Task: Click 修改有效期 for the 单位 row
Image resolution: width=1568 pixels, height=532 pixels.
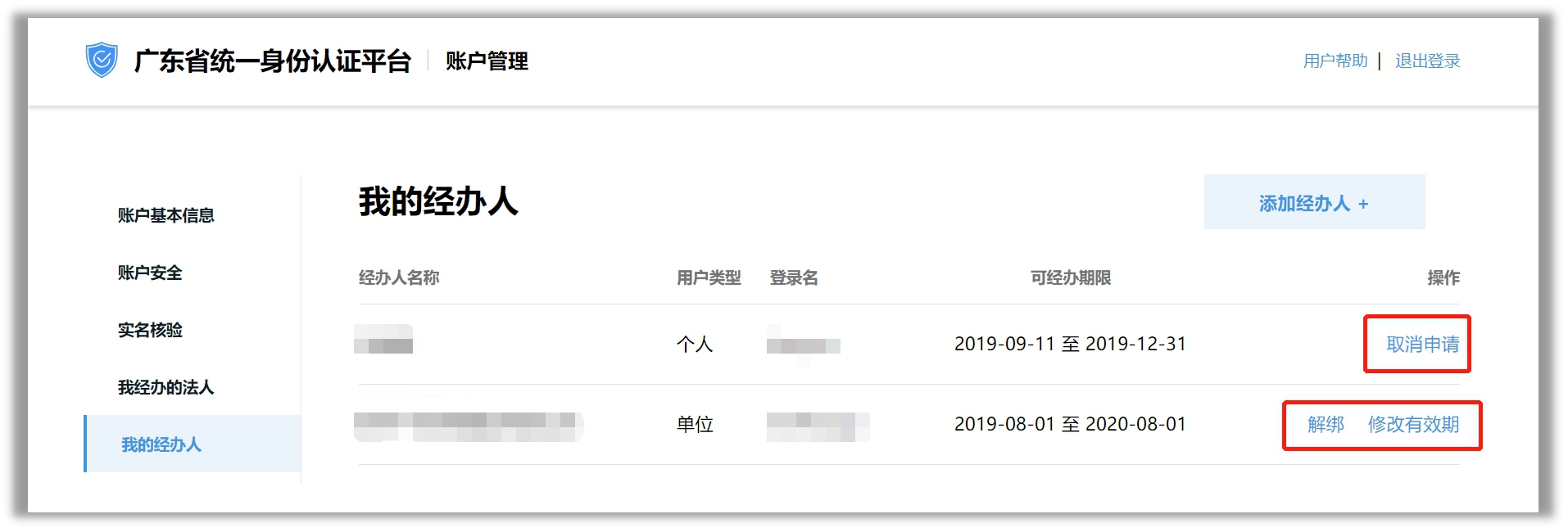Action: pyautogui.click(x=1413, y=425)
